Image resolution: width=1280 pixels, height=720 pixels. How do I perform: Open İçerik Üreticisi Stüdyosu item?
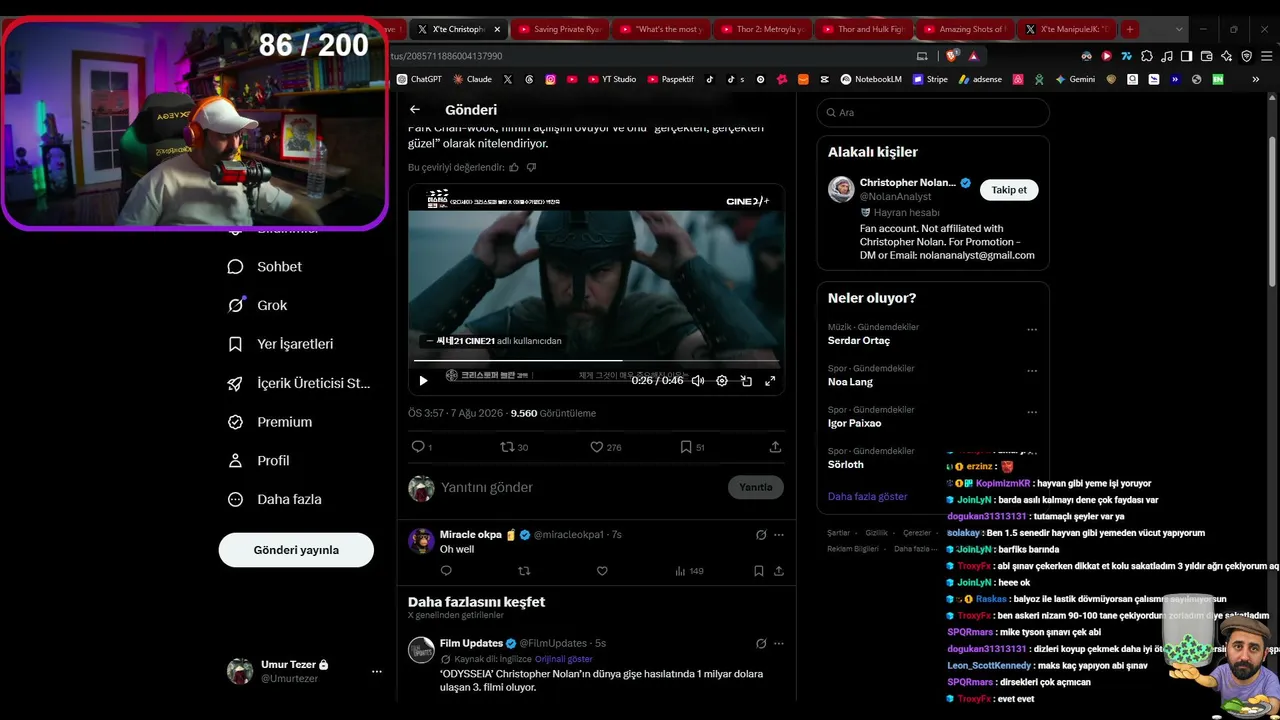299,383
